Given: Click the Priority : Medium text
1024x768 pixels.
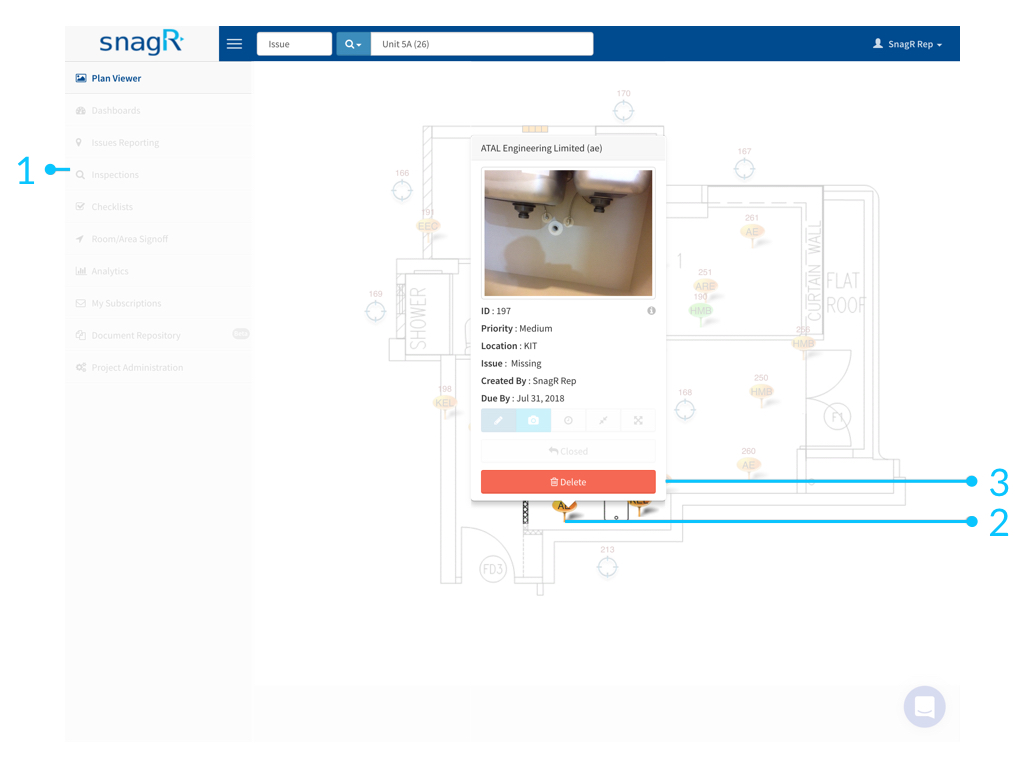Looking at the screenshot, I should [517, 328].
